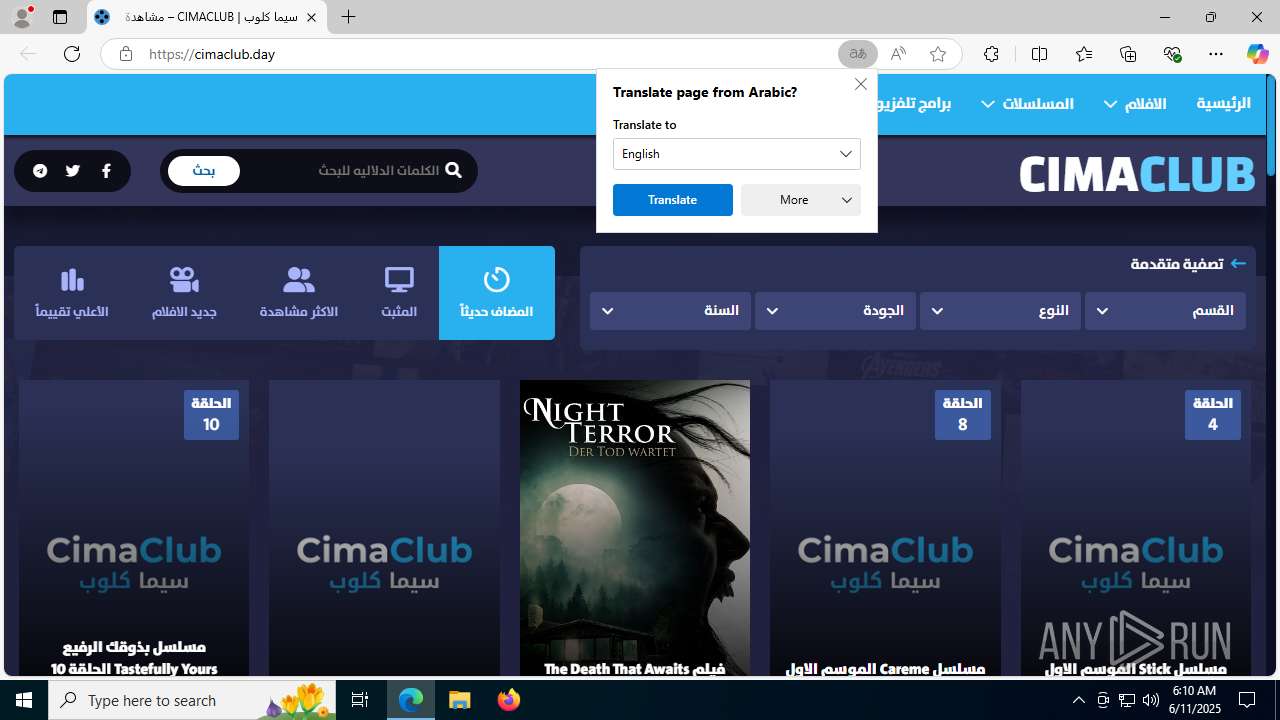
Task: Open the browser profile icon
Action: point(22,17)
